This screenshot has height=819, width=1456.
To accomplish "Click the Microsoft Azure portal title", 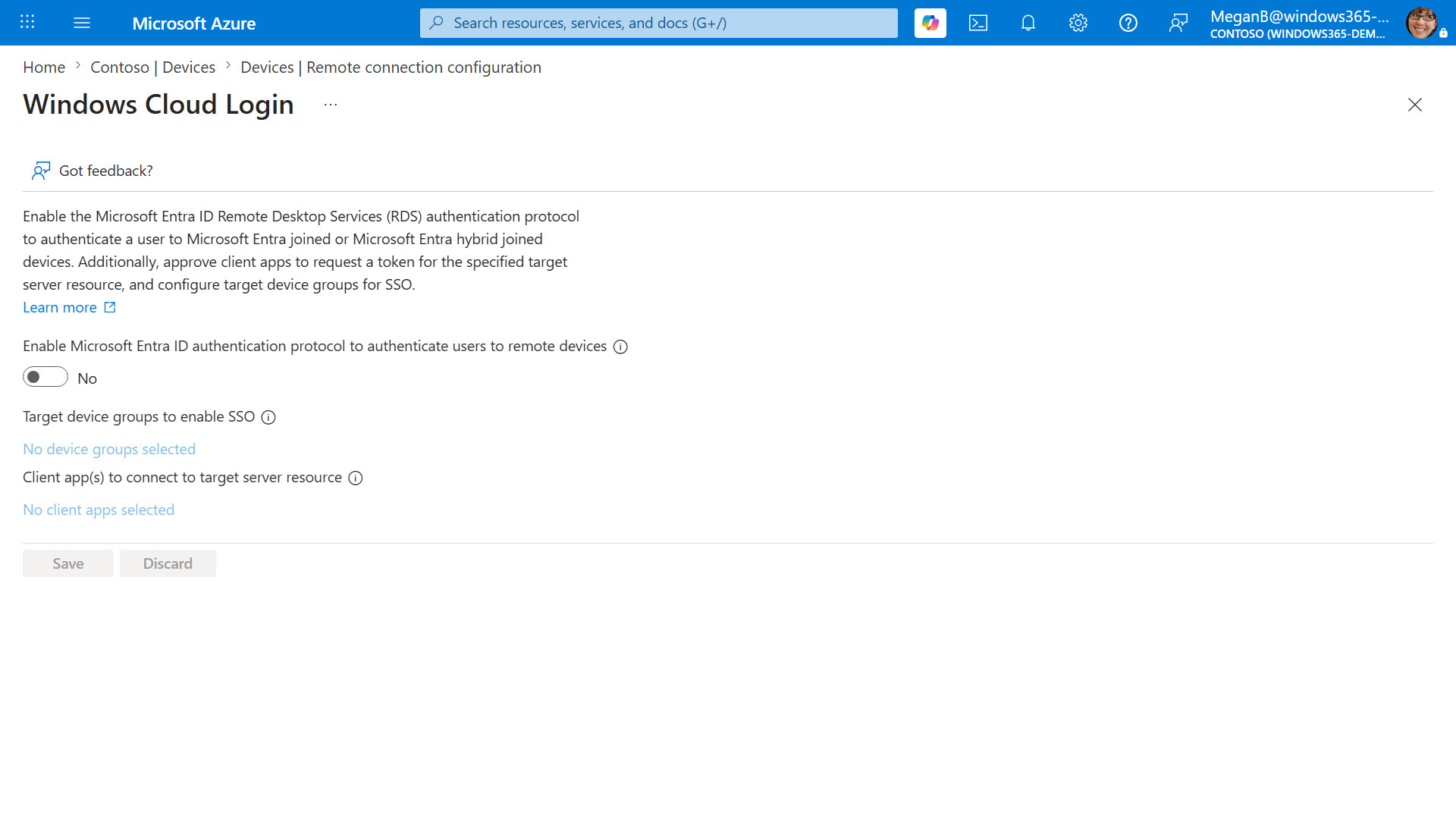I will click(193, 24).
